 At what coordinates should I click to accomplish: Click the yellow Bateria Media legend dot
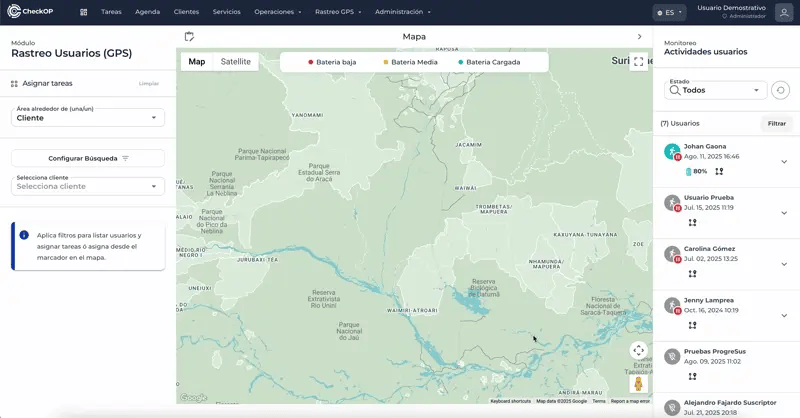(386, 62)
